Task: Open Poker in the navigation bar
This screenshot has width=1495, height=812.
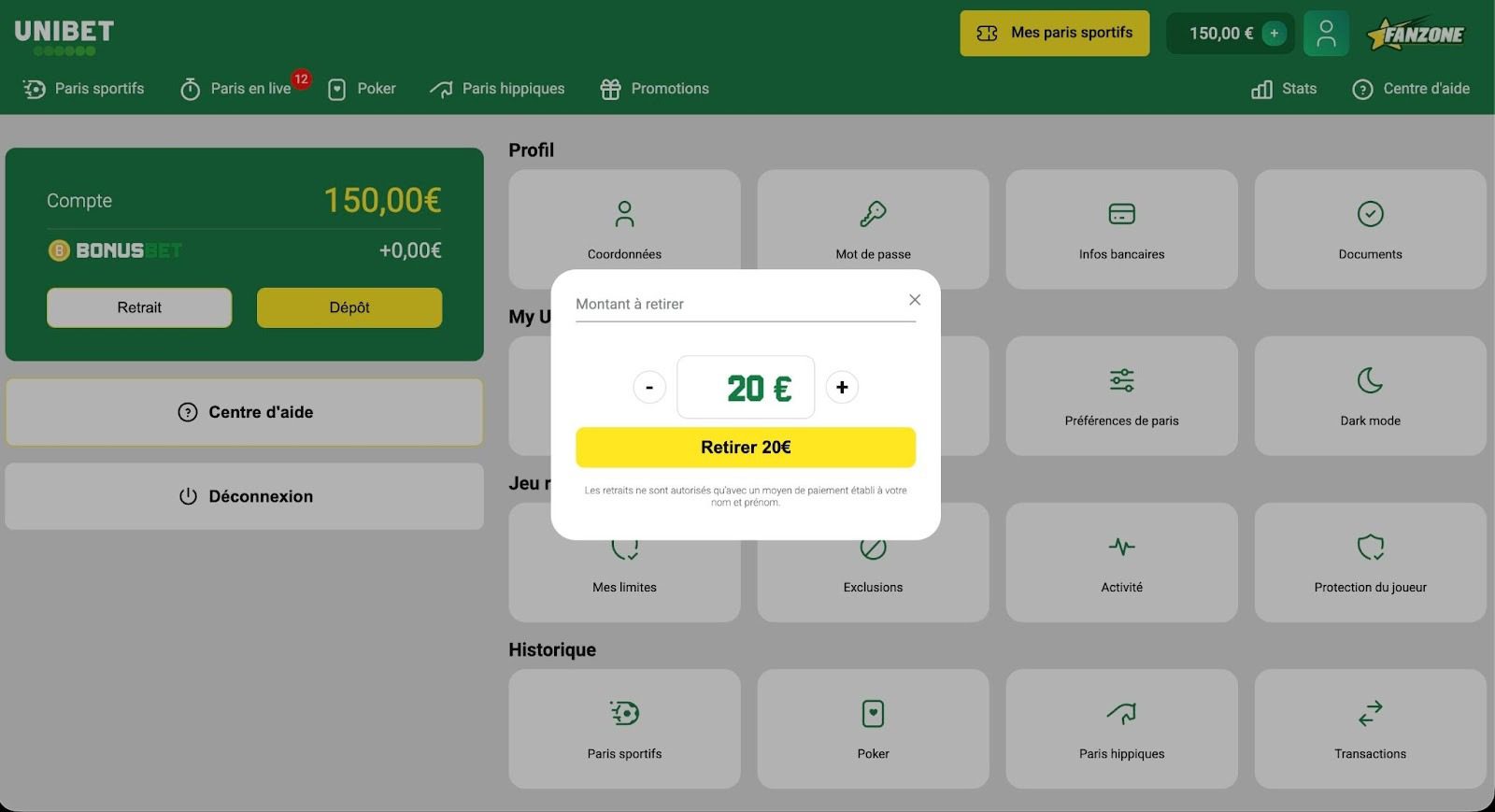Action: (362, 89)
